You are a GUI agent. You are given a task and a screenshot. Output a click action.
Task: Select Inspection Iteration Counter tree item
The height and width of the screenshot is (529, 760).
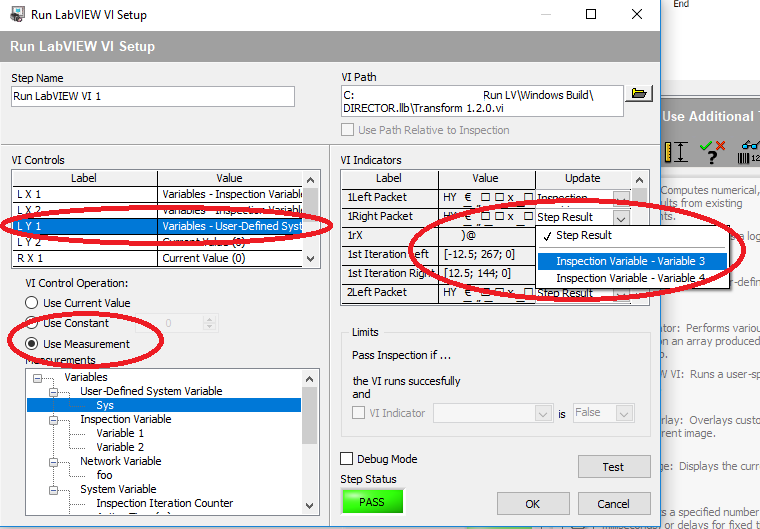coord(164,503)
